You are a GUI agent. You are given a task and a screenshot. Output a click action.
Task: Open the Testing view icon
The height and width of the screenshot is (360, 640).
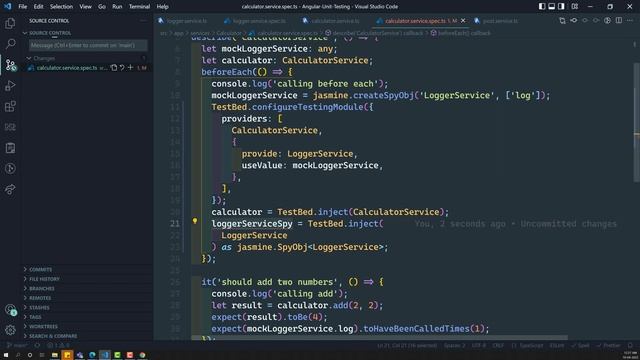10,148
